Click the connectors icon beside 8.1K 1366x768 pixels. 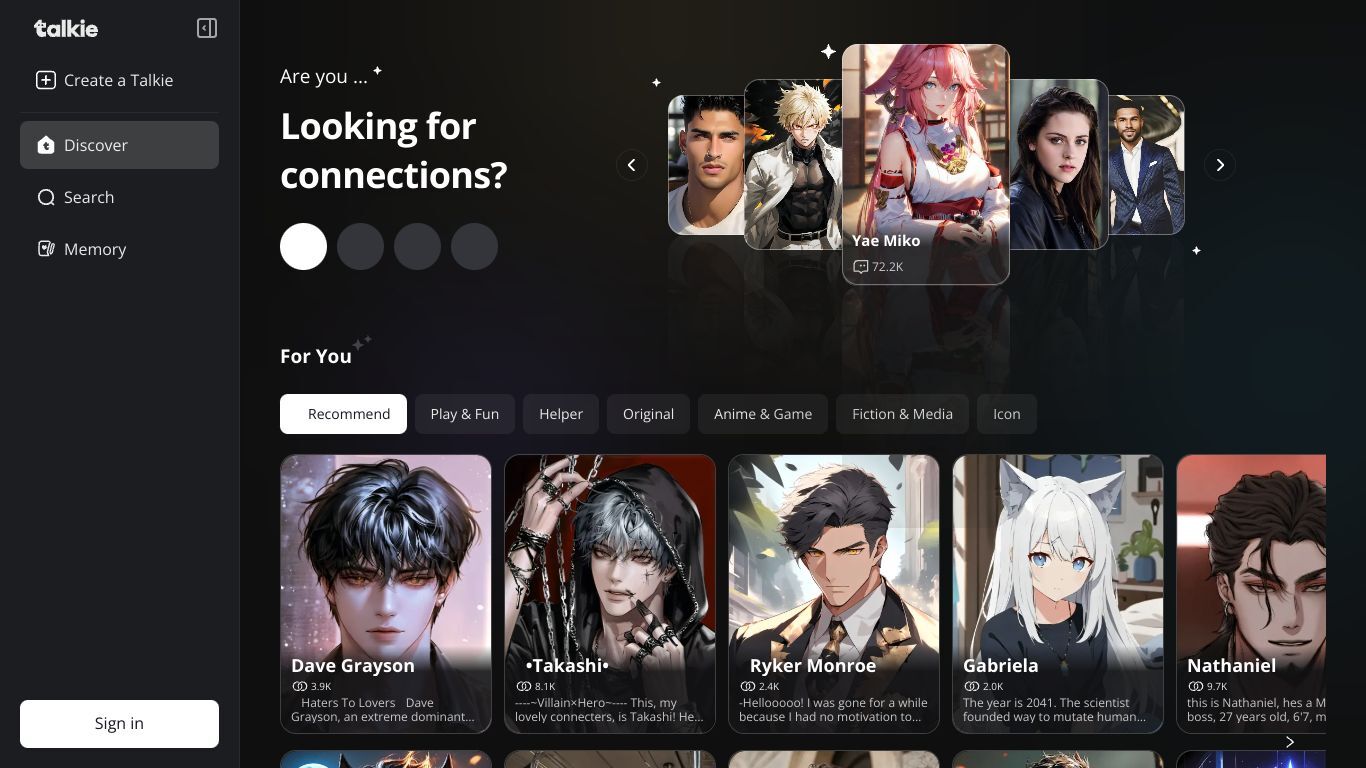pos(523,687)
